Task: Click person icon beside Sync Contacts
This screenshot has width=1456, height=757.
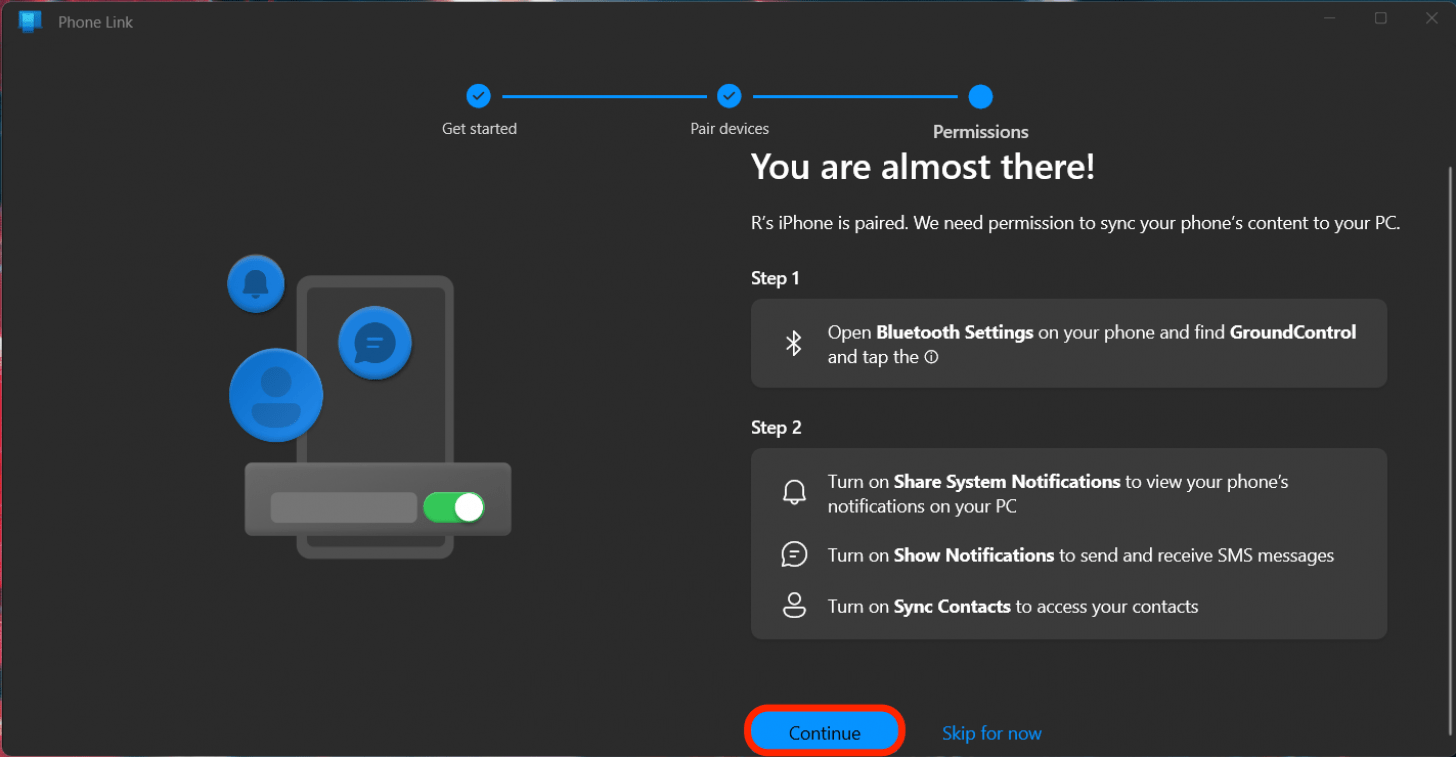Action: click(794, 606)
